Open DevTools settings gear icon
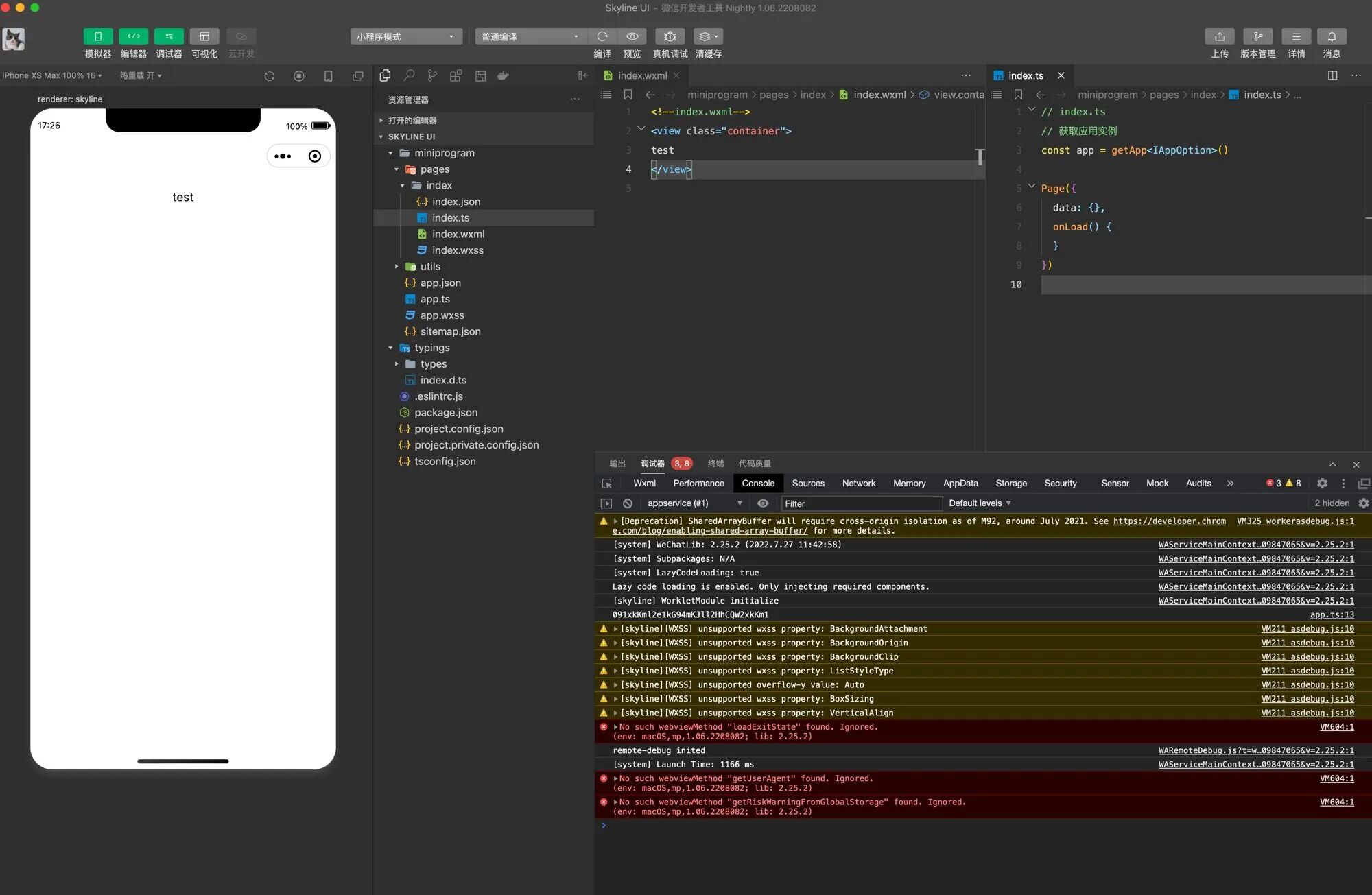Screen dimensions: 1372x895 pos(1322,484)
